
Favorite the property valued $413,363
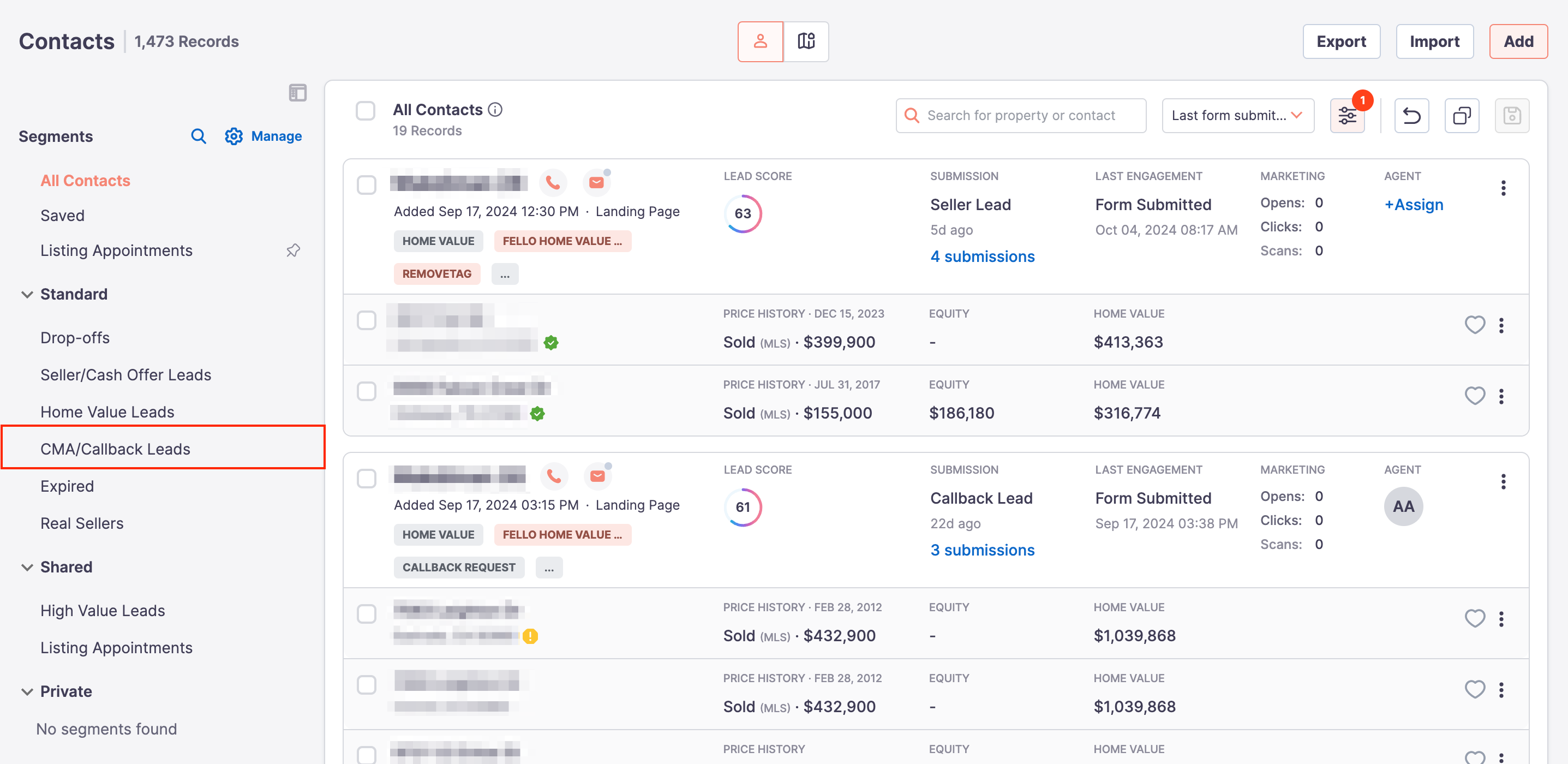pos(1474,325)
